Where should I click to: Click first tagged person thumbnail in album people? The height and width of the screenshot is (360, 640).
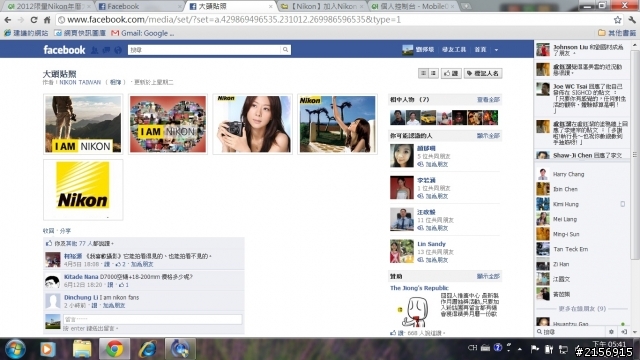(397, 118)
